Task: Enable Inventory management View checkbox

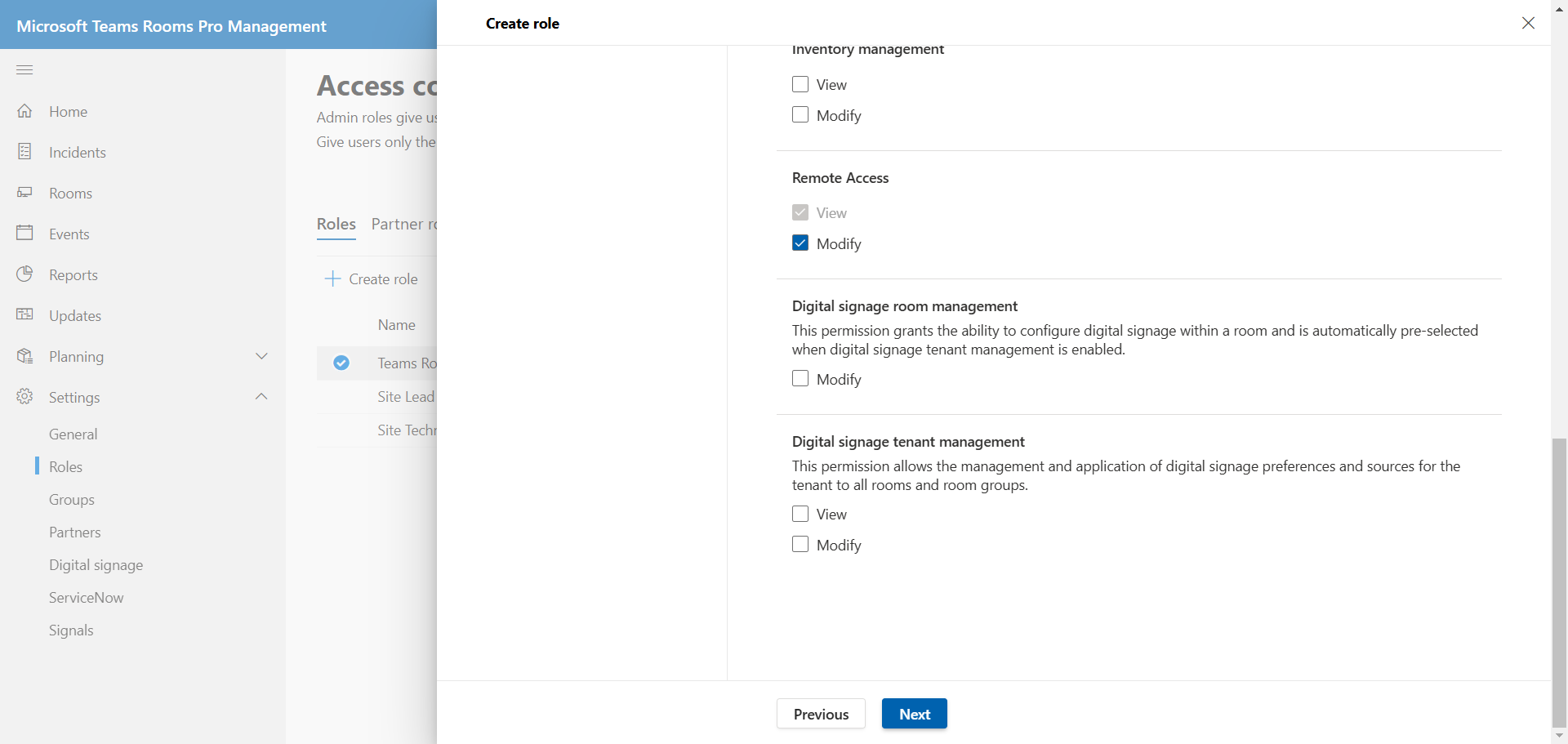Action: coord(800,84)
